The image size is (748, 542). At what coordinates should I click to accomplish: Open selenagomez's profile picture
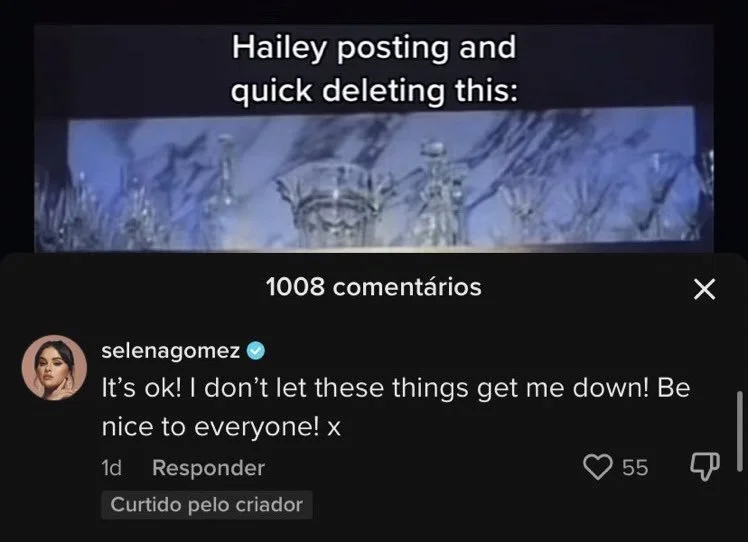coord(54,367)
